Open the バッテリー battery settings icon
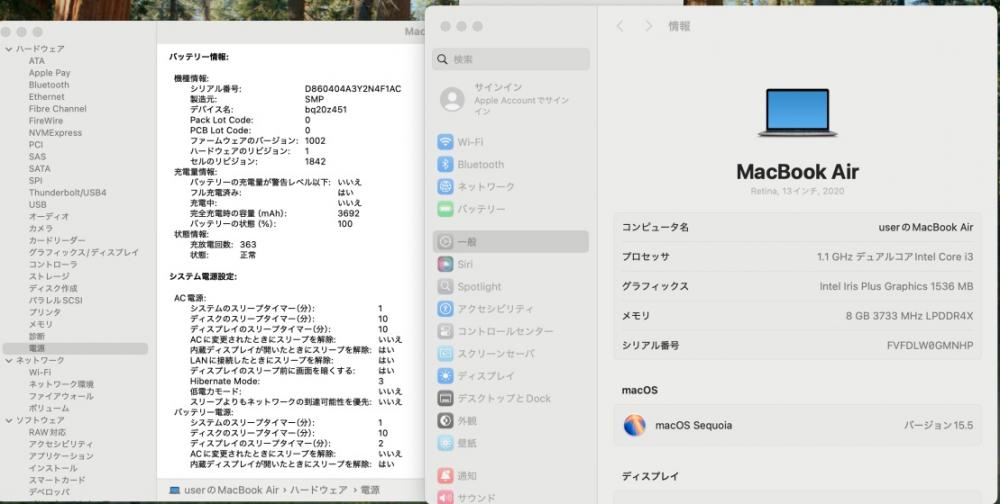 445,209
